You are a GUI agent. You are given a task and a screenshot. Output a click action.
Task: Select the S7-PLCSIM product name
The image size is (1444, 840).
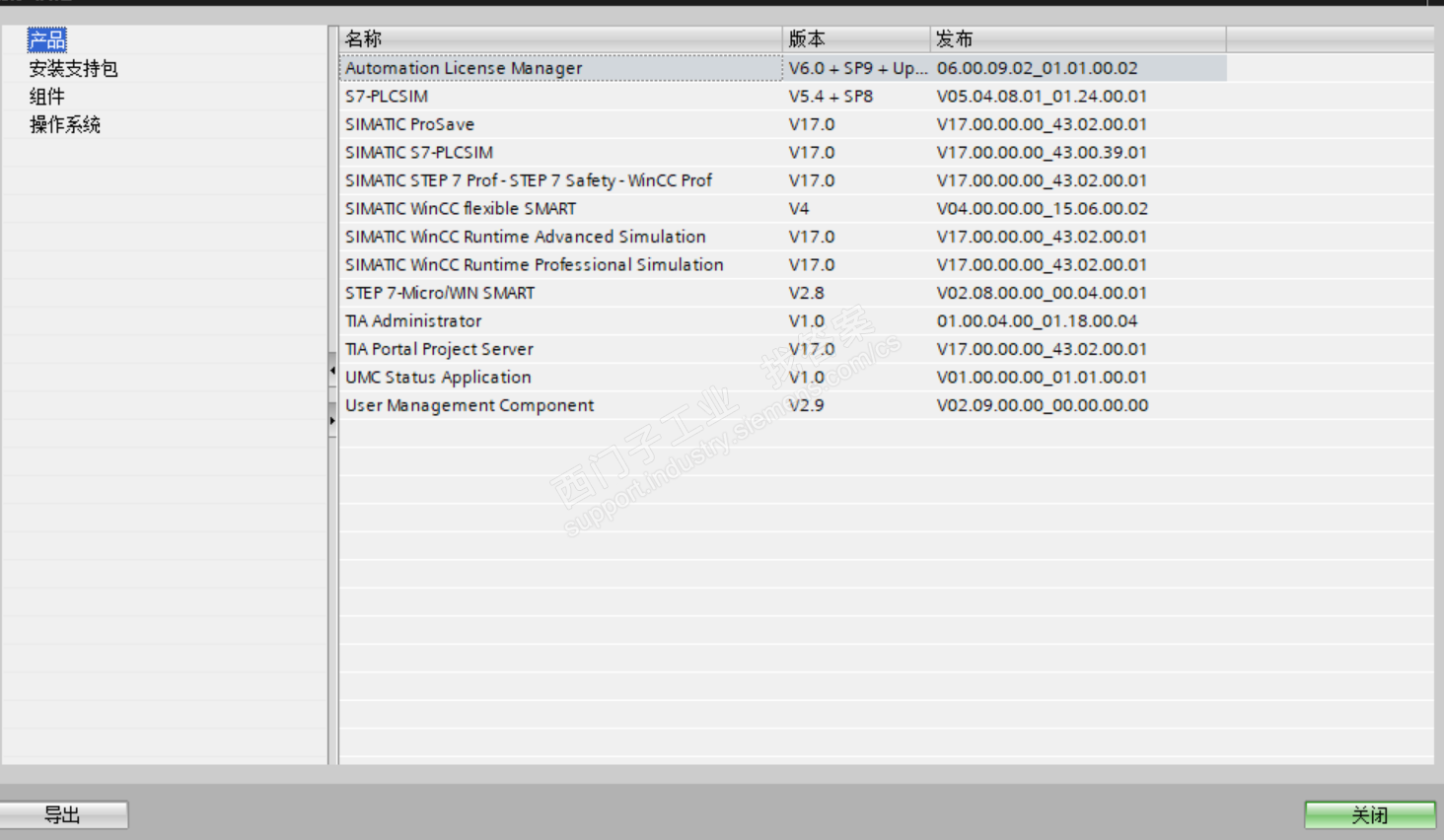point(387,97)
